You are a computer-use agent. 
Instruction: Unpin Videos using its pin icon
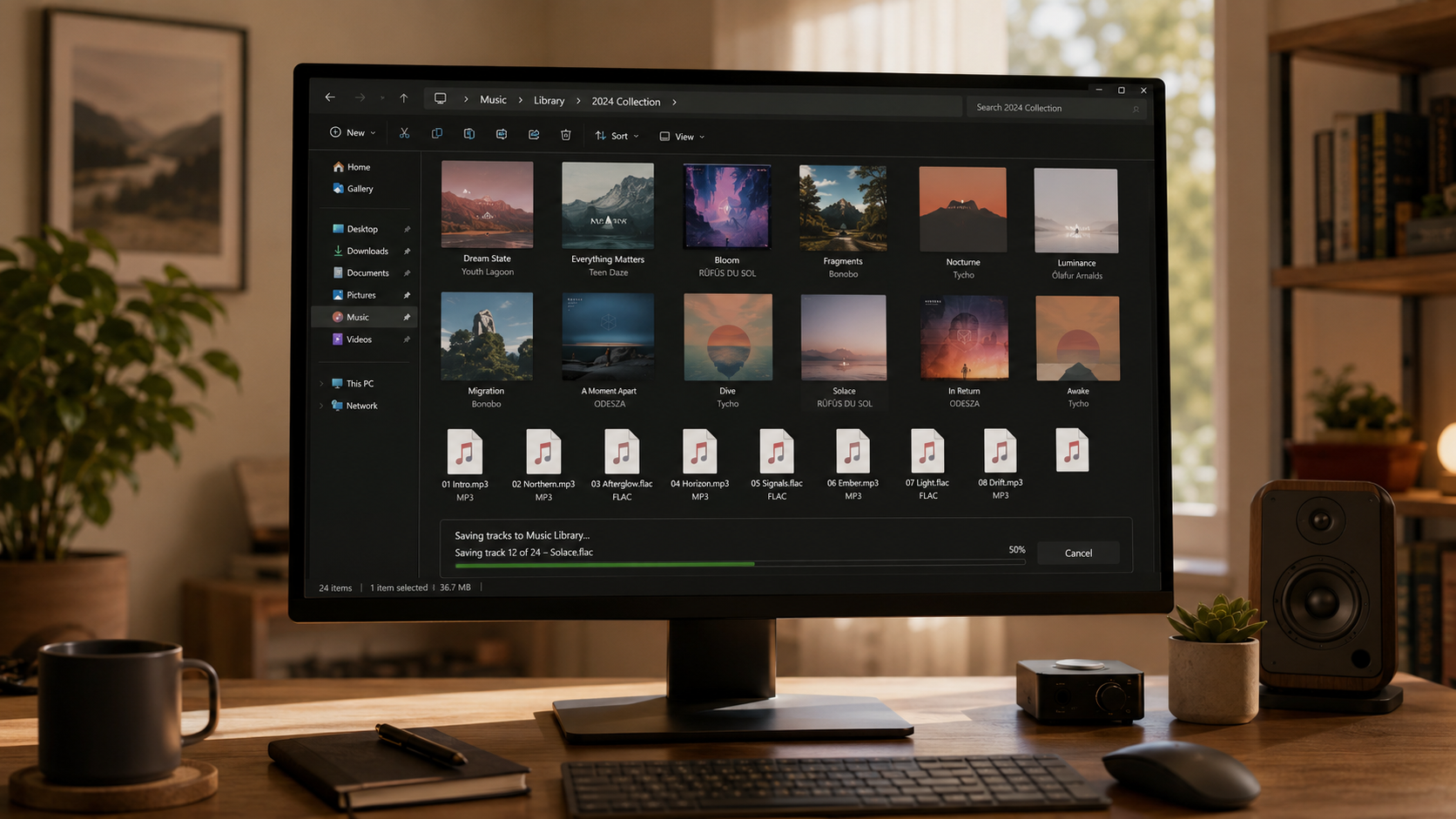[x=407, y=339]
